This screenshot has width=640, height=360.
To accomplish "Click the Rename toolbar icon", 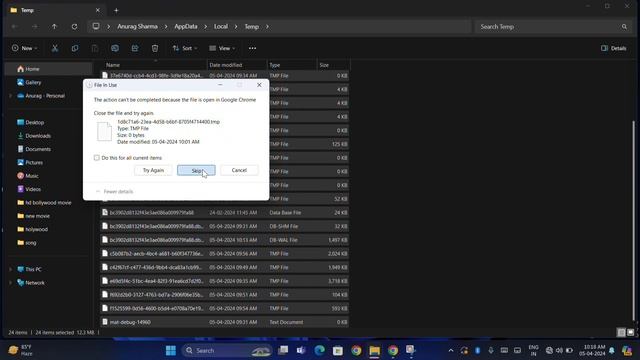I will [115, 48].
